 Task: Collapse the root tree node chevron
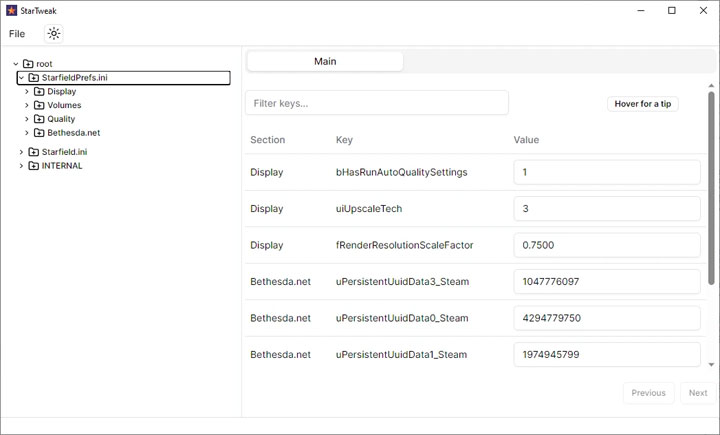pos(15,64)
